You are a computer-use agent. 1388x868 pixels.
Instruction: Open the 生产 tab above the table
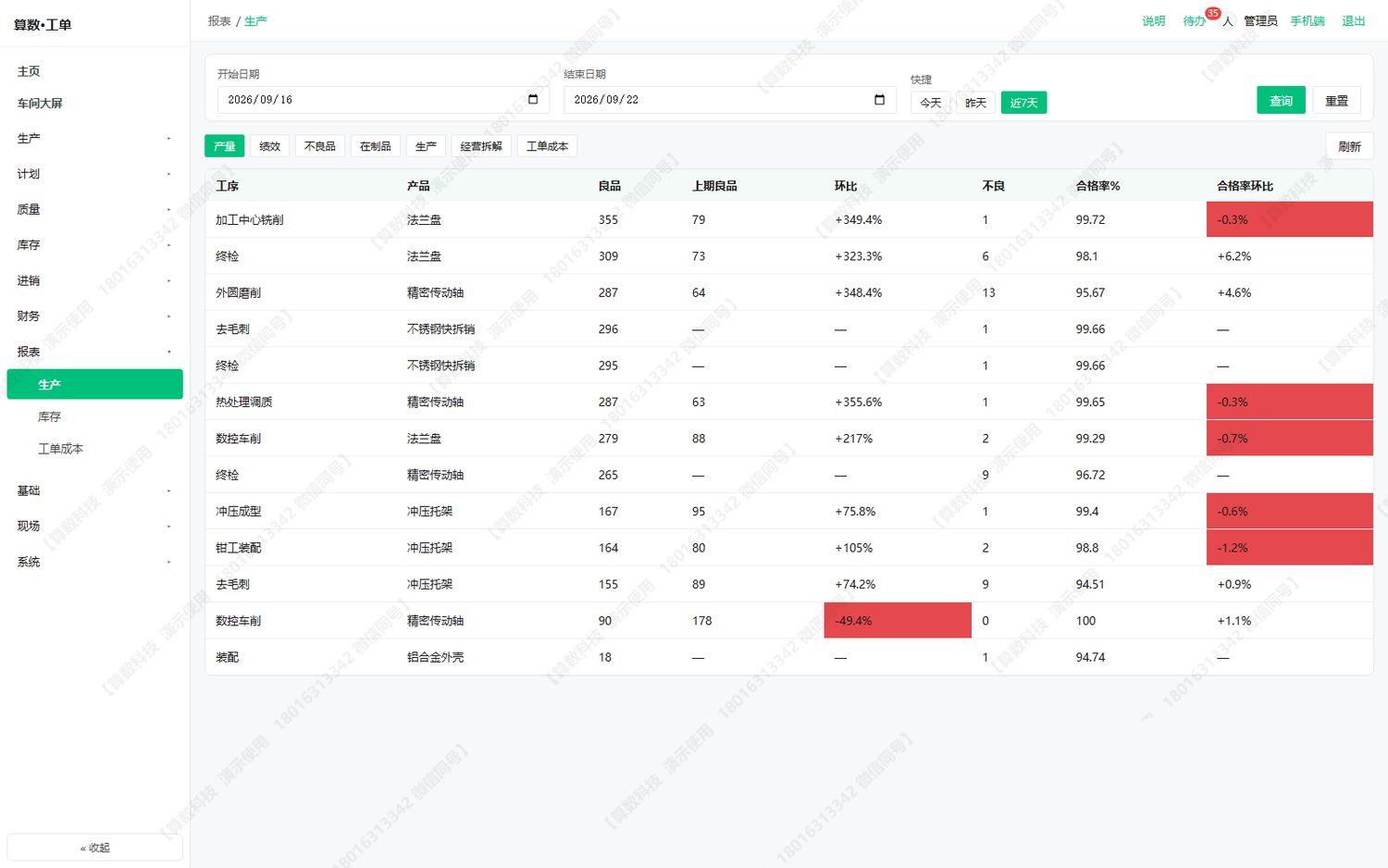pyautogui.click(x=426, y=146)
